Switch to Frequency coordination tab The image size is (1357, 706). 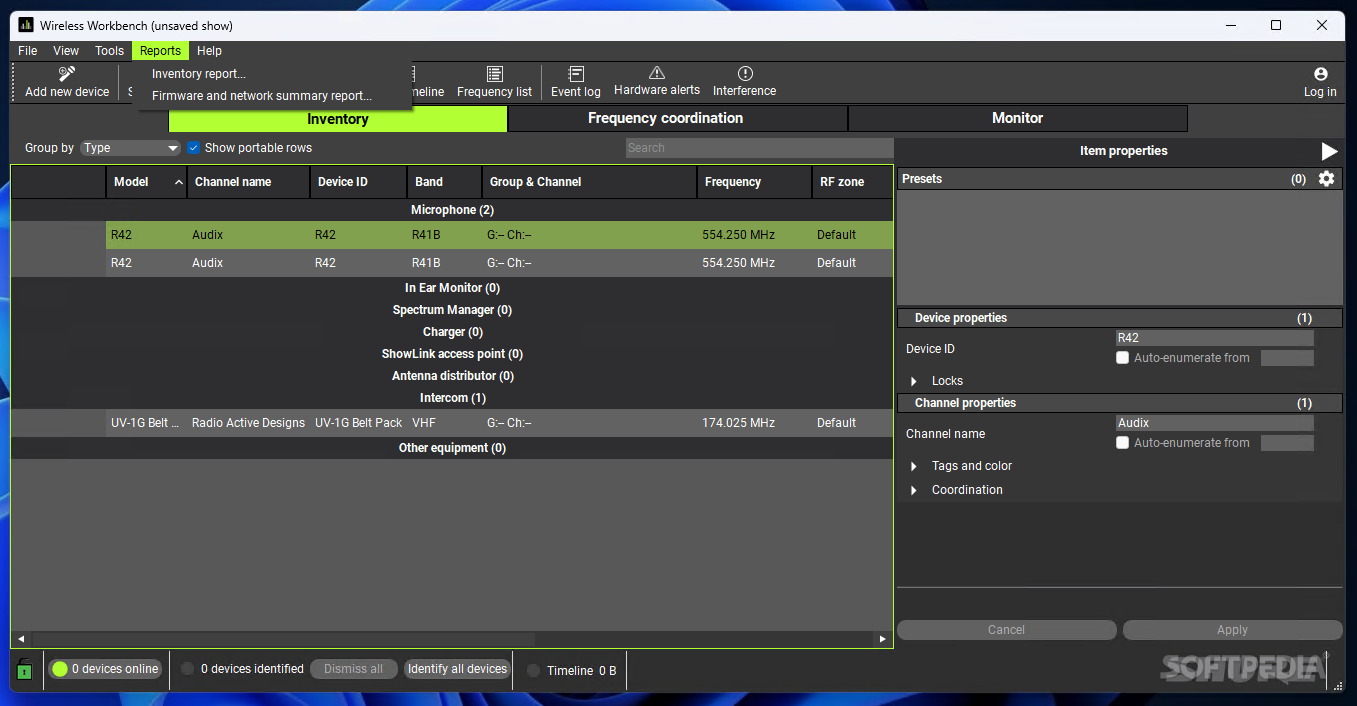(x=678, y=119)
